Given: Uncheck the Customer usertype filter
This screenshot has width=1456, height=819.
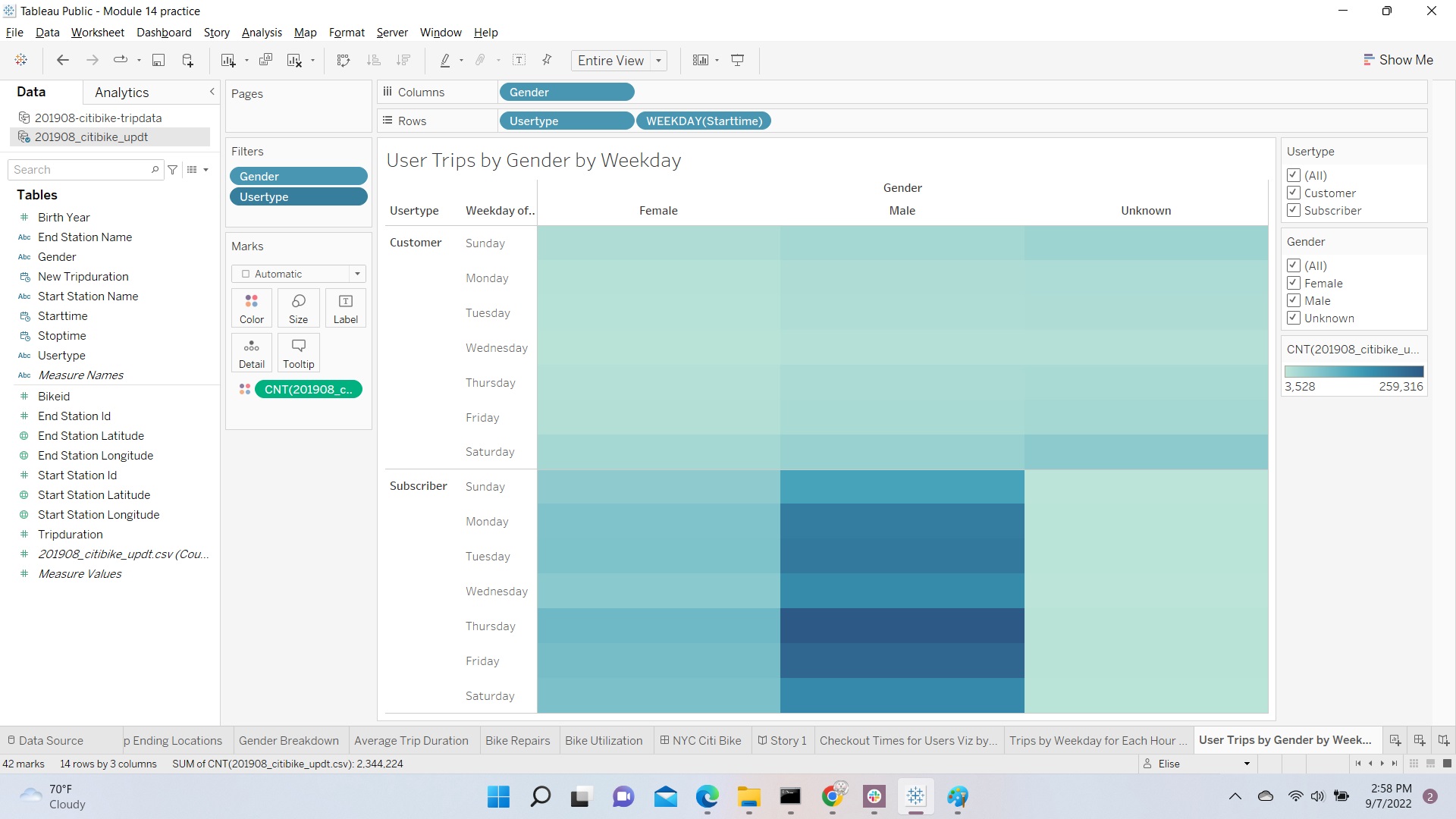Looking at the screenshot, I should [1294, 193].
